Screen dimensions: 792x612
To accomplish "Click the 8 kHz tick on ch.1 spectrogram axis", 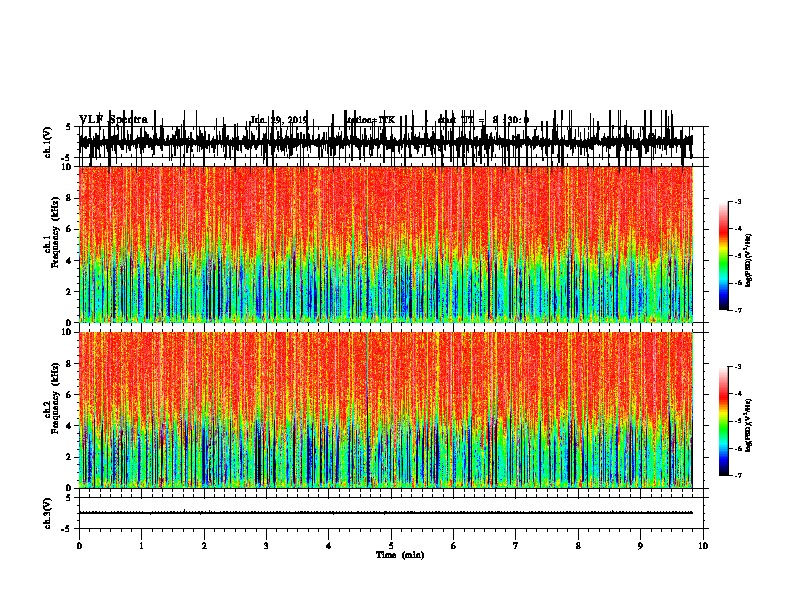I will coord(70,198).
